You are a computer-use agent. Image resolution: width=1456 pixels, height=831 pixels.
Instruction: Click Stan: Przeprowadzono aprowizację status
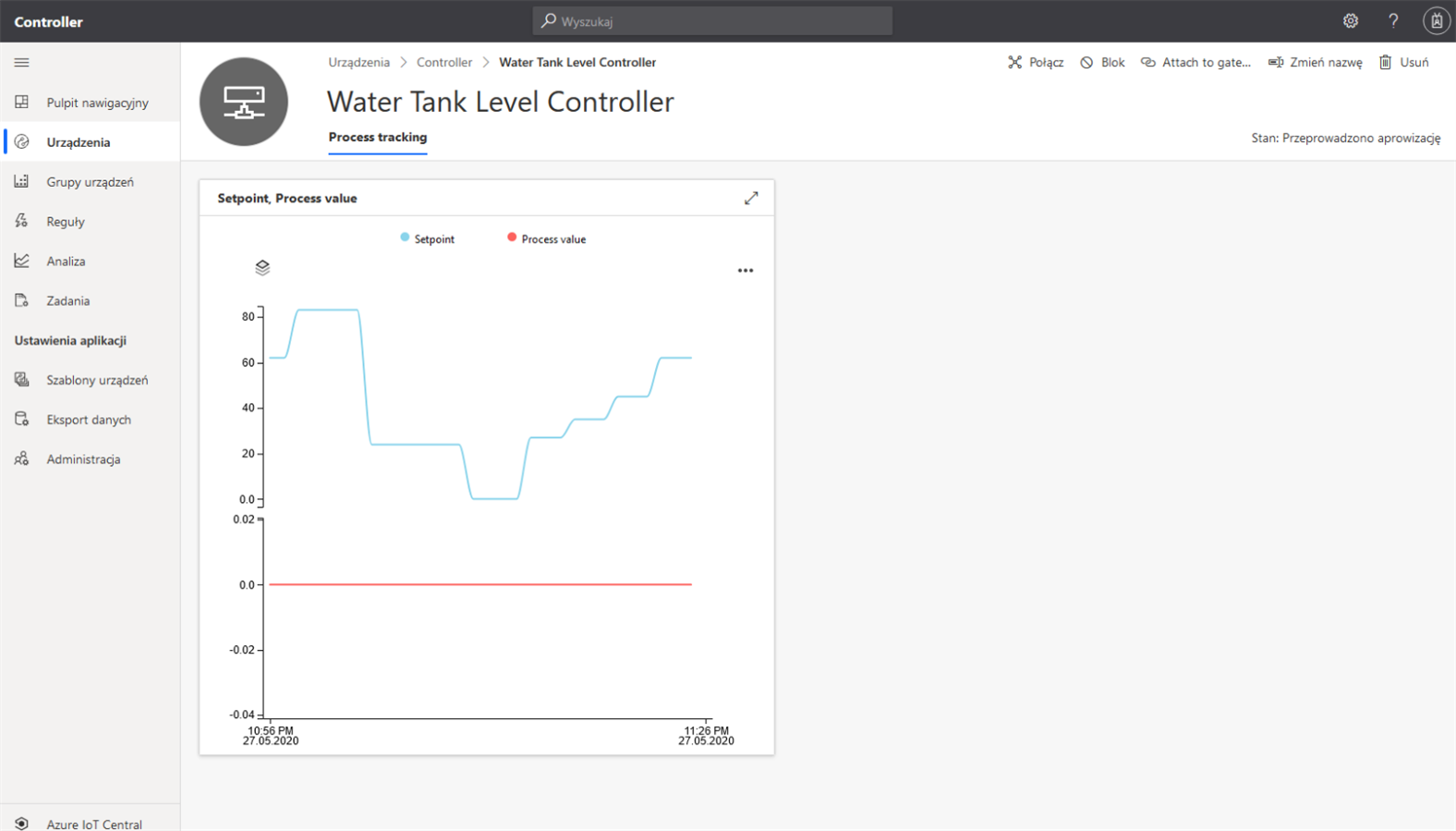click(1346, 138)
